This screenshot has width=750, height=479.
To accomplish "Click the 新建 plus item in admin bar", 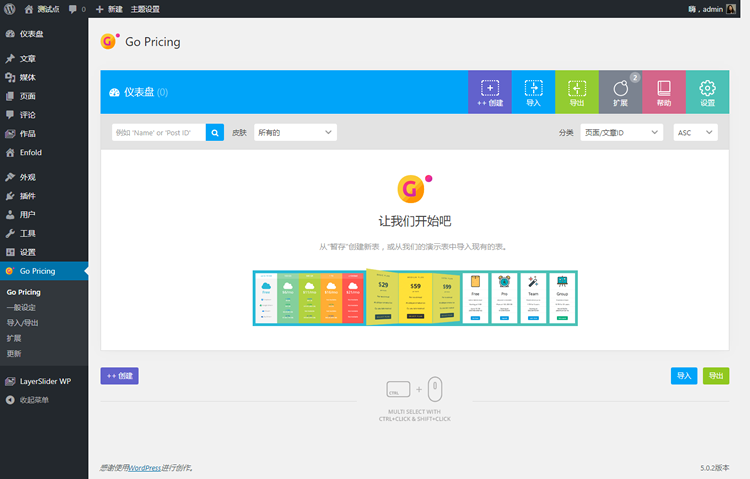I will point(109,9).
